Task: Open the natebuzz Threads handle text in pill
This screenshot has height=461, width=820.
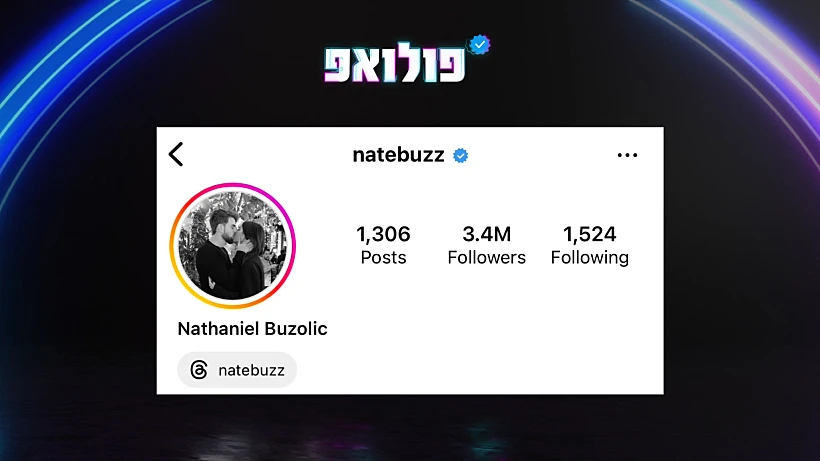Action: tap(252, 371)
